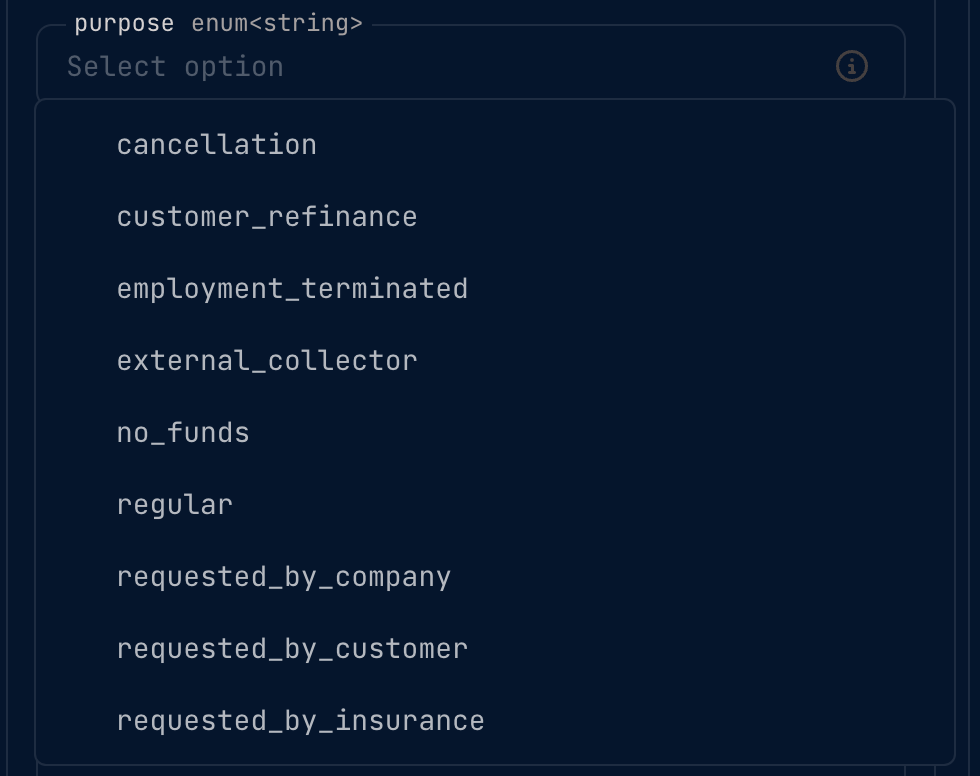Screen dimensions: 980x776
Task: Click the purpose field label
Action: point(124,24)
